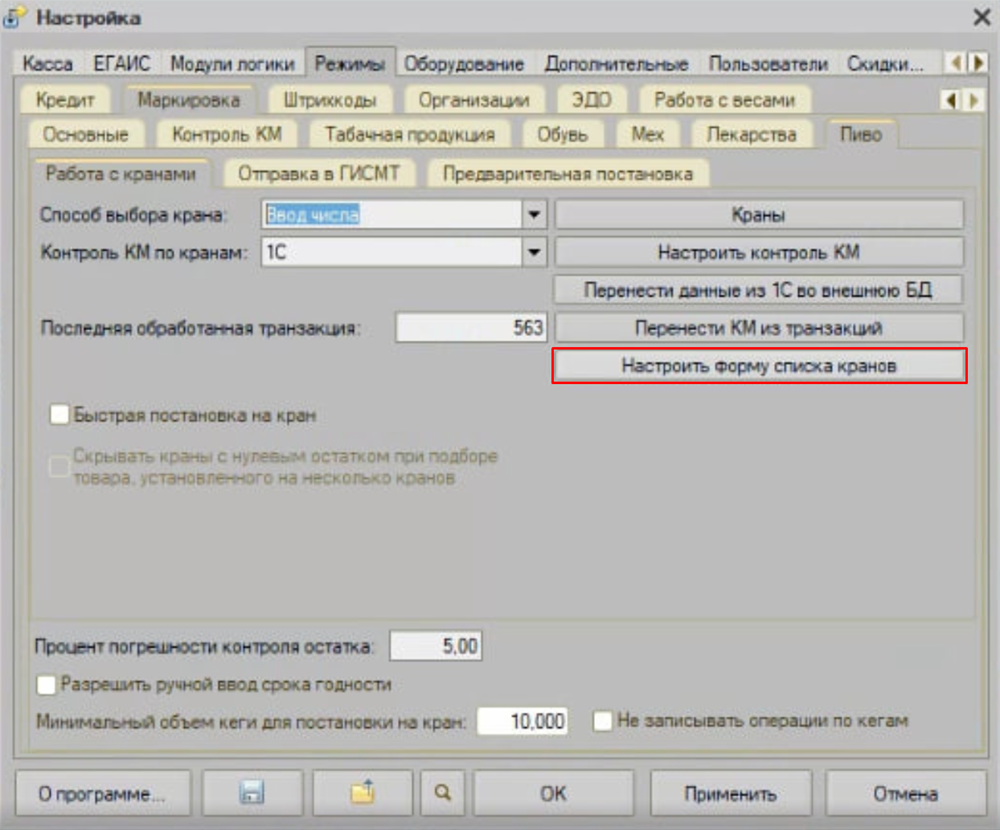1000x830 pixels.
Task: Click the folder export icon button
Action: 362,794
